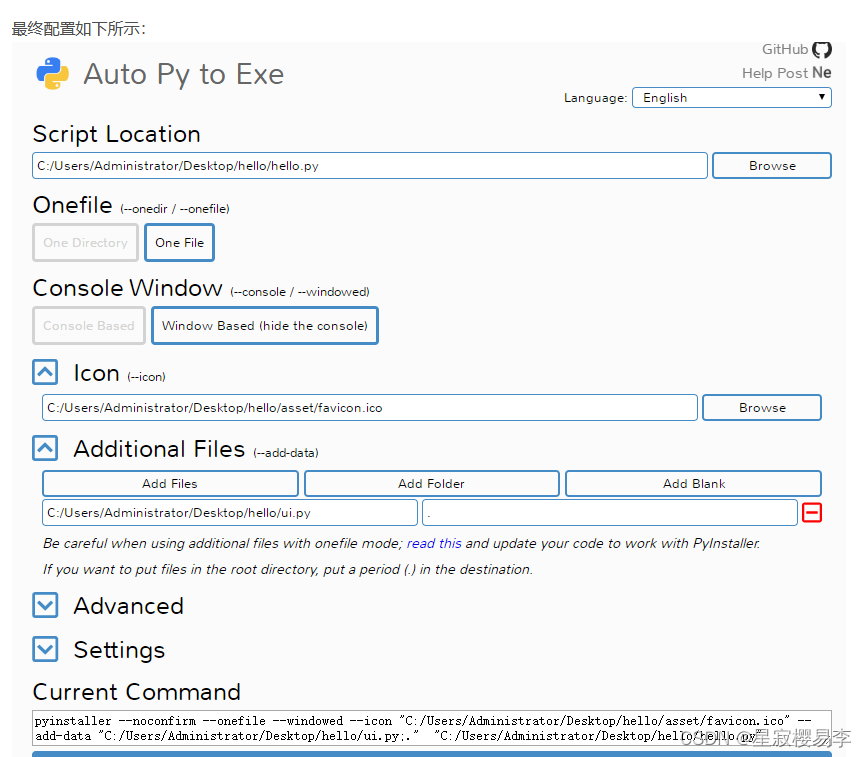This screenshot has width=866, height=757.
Task: Click the Additional Files heading text
Action: coord(159,449)
